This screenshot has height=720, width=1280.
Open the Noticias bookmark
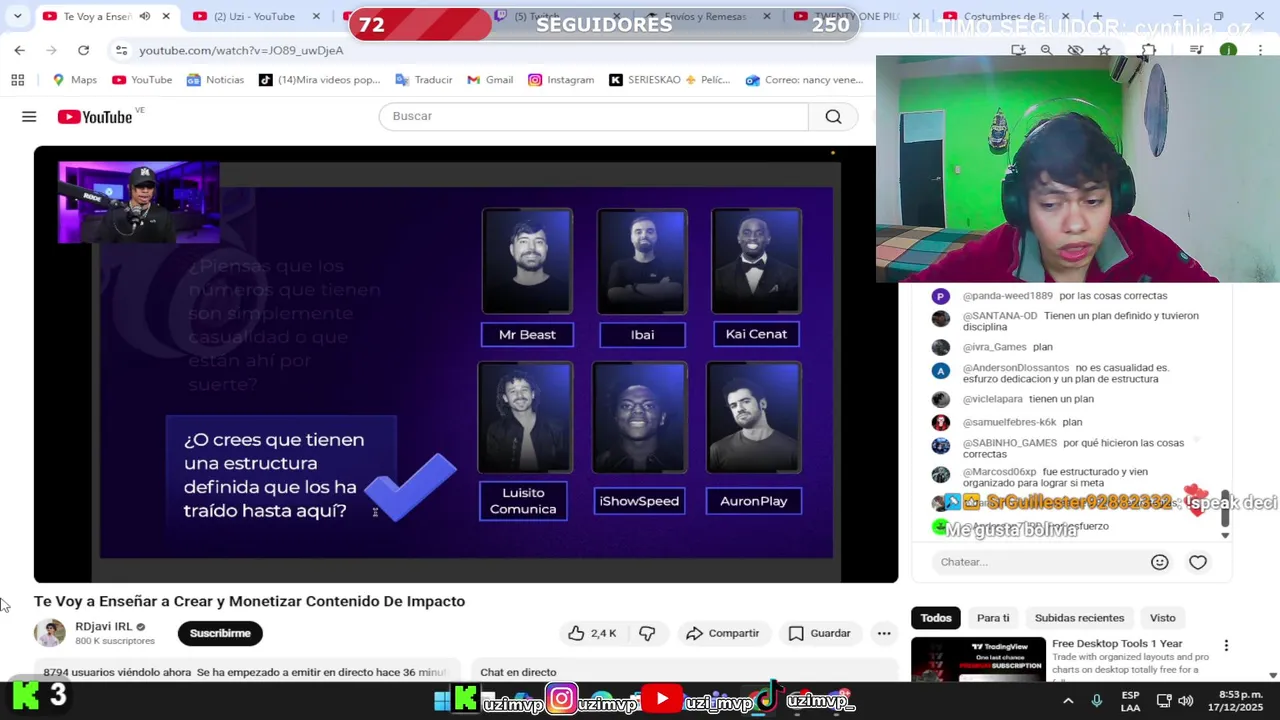215,80
